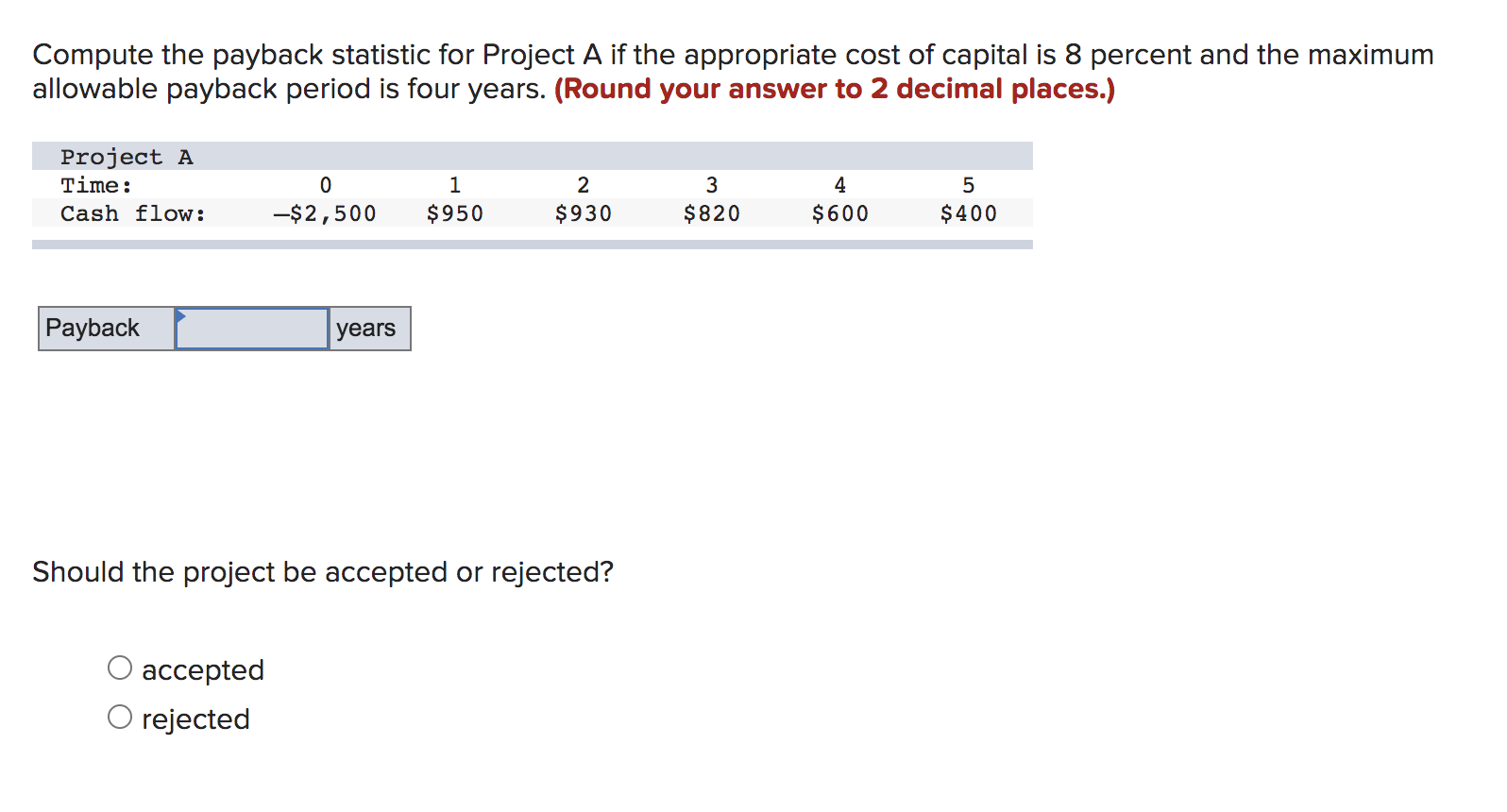Viewport: 1507px width, 812px height.
Task: Click the $400 cash flow value
Action: [x=968, y=213]
